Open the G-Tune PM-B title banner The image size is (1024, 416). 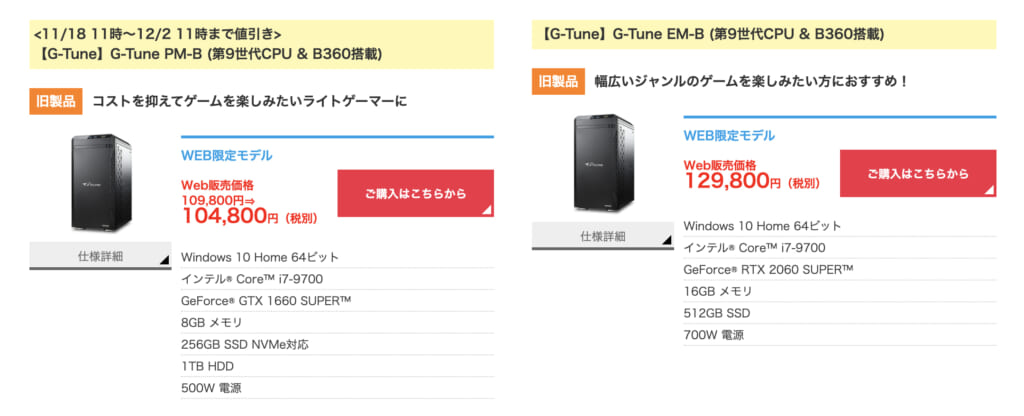(261, 44)
